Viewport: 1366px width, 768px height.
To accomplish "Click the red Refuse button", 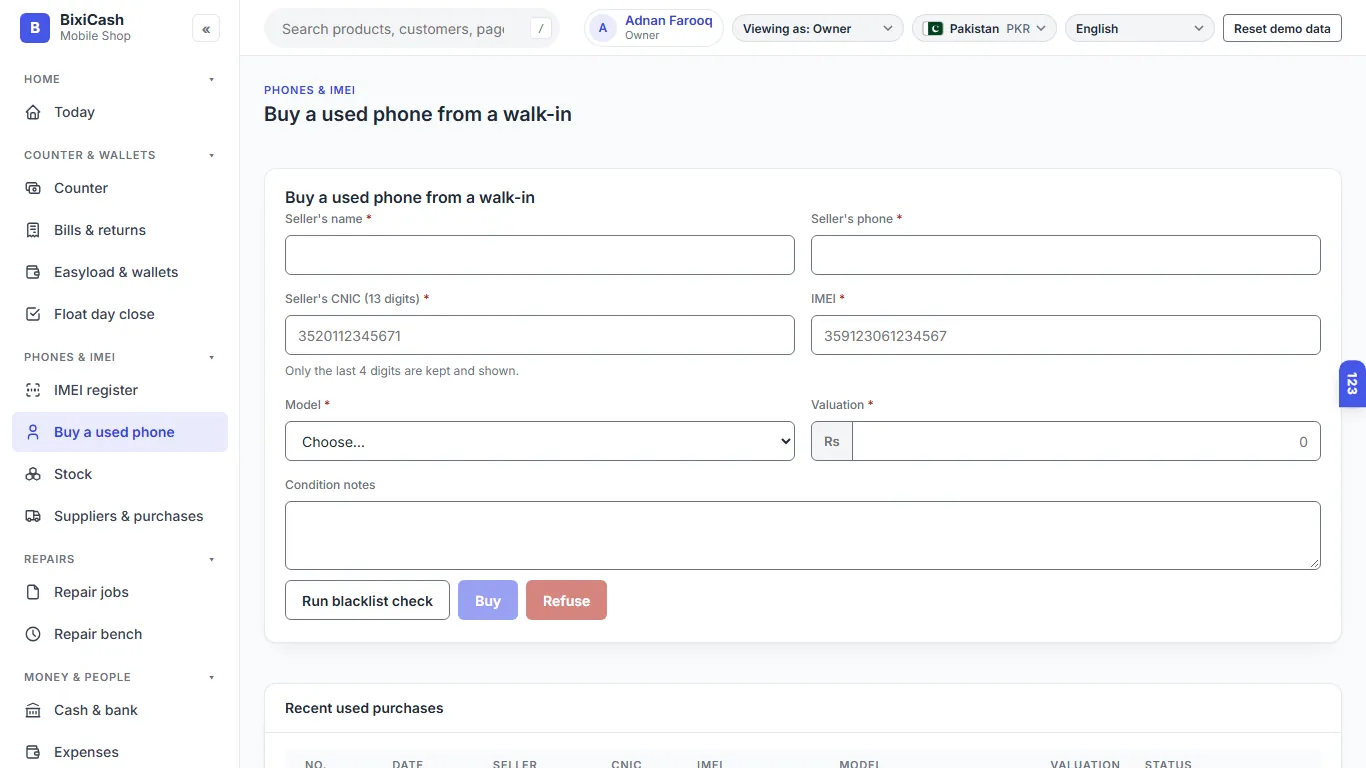I will coord(566,601).
